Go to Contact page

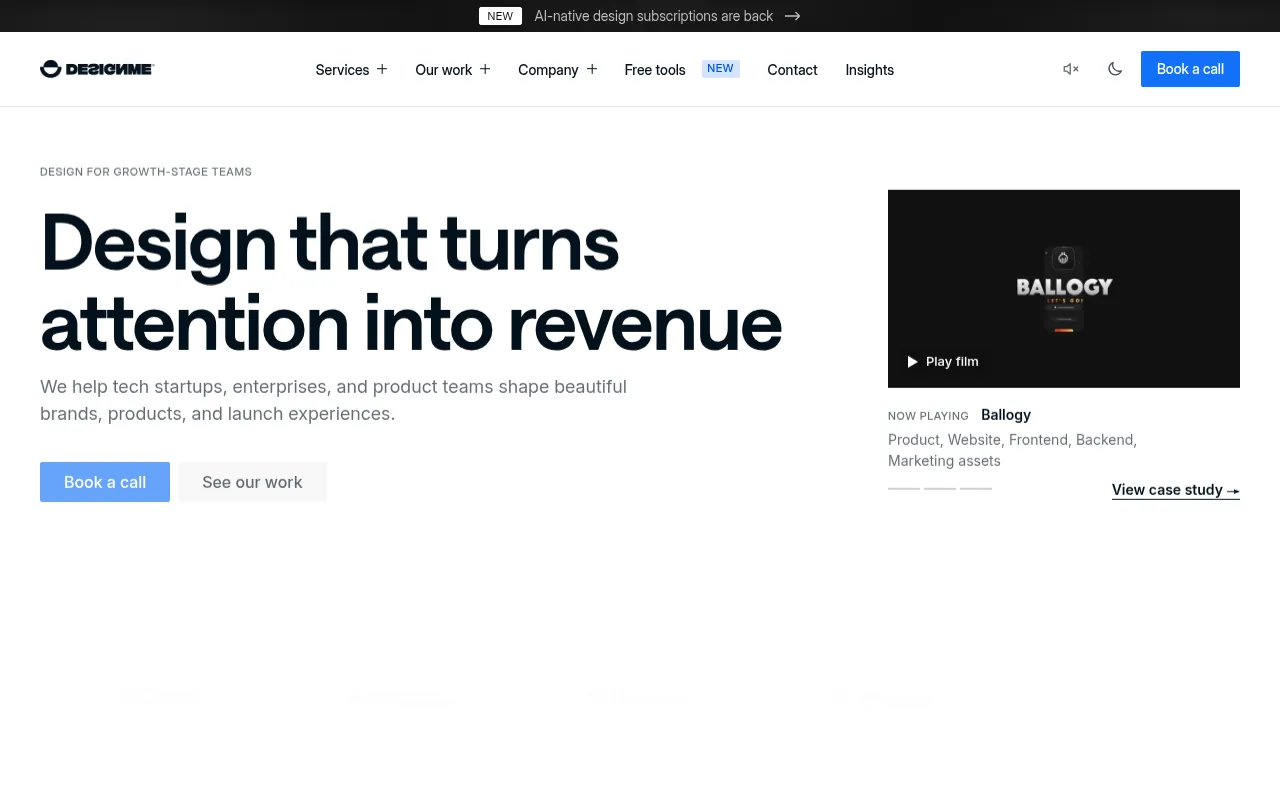tap(792, 70)
